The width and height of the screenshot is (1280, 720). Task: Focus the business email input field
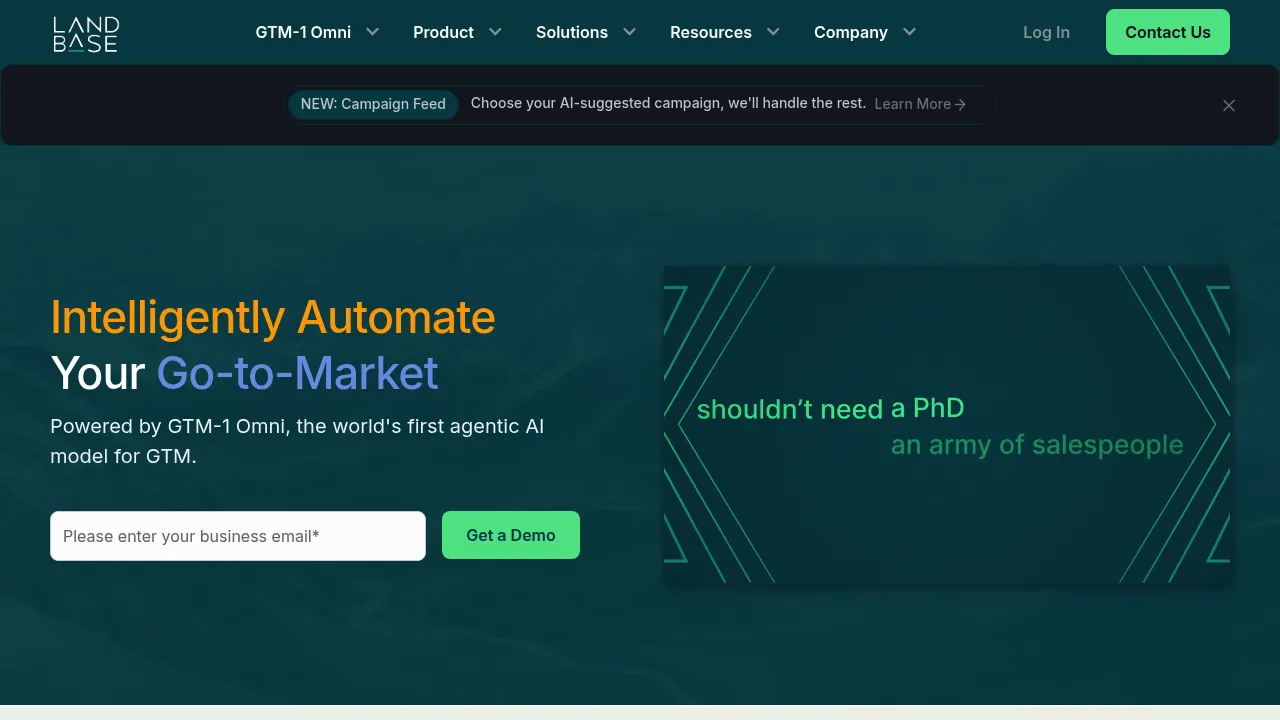pyautogui.click(x=238, y=536)
